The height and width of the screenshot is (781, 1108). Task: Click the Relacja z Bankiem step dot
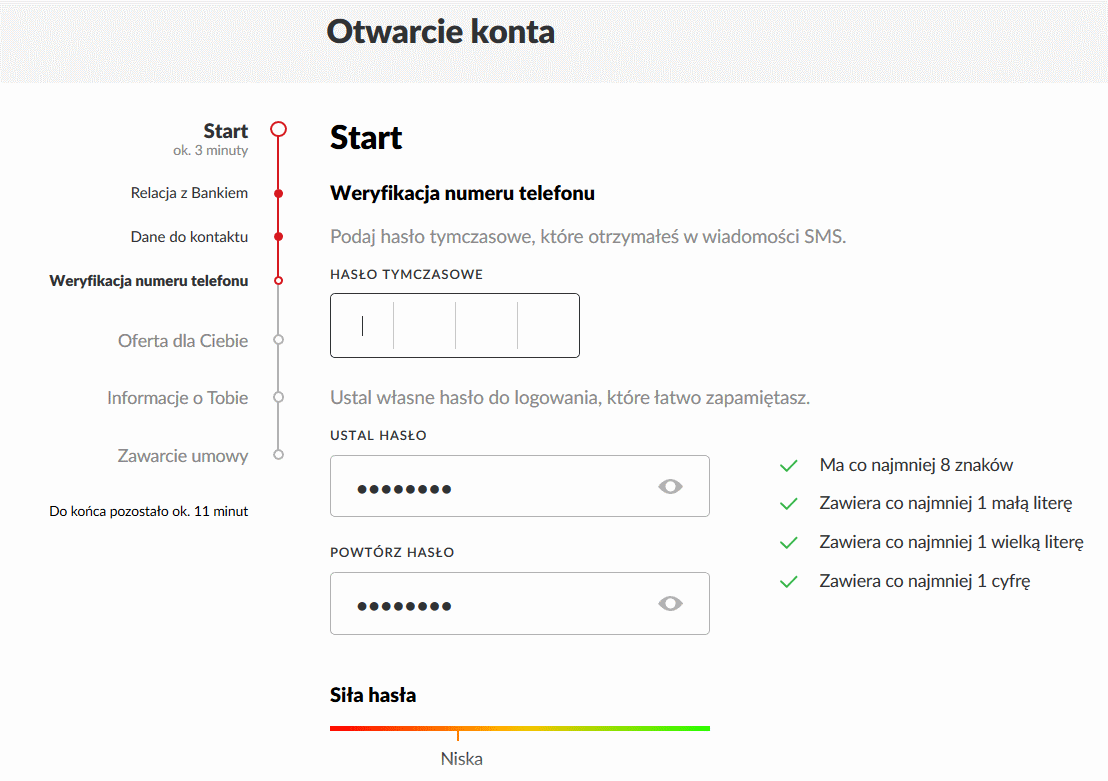[x=279, y=193]
